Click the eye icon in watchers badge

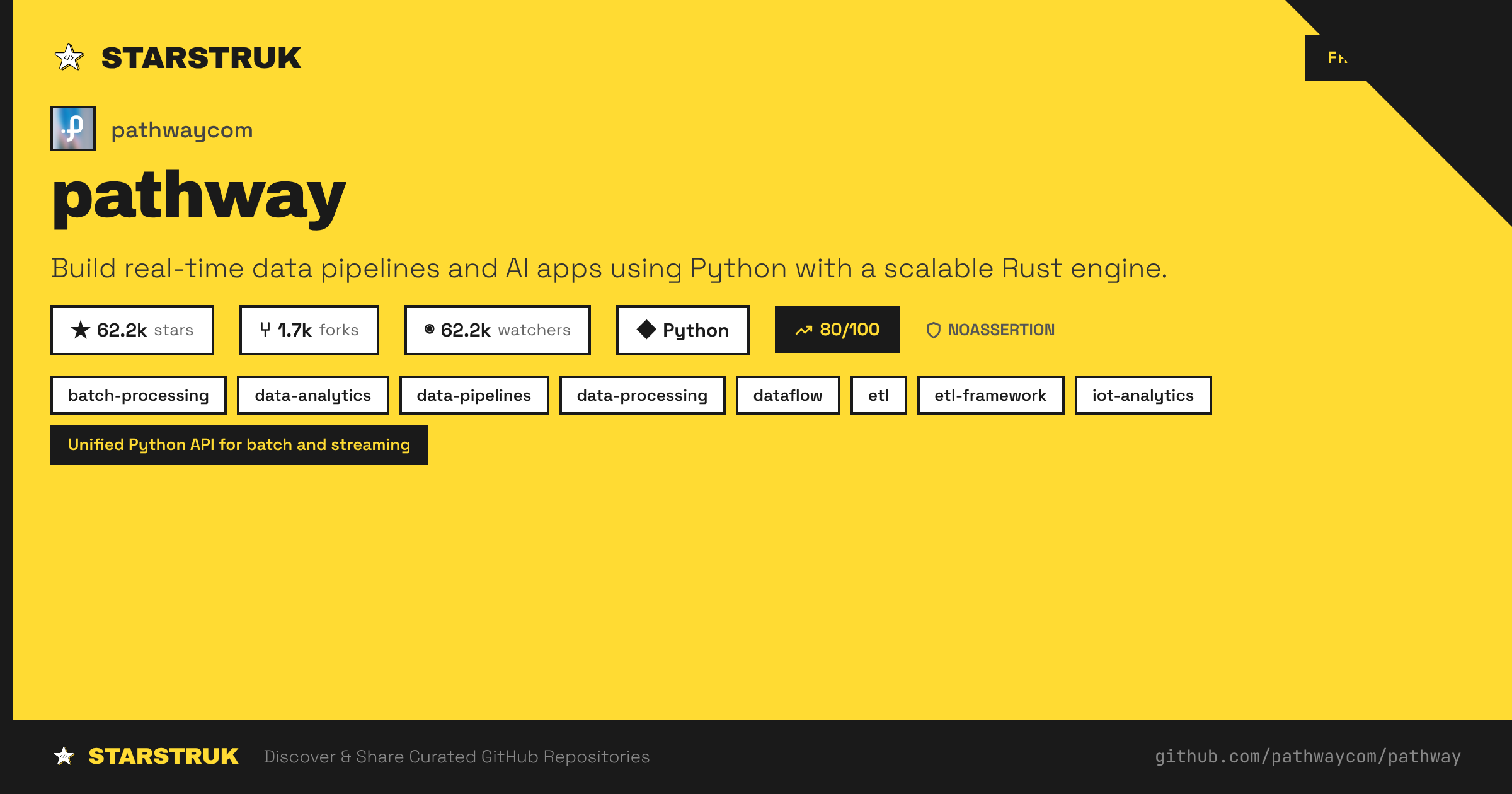[430, 329]
